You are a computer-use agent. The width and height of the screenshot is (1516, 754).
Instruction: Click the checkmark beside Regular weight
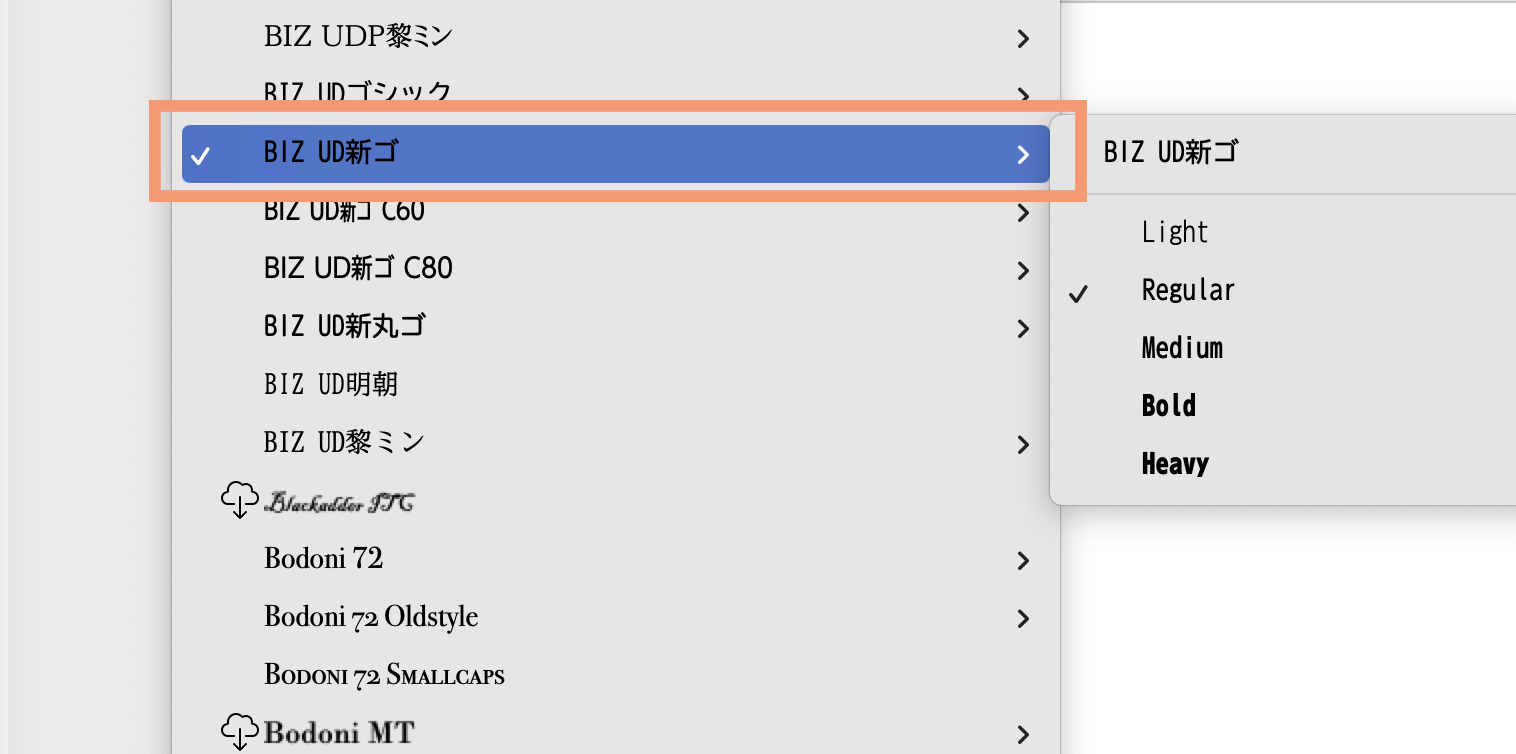pyautogui.click(x=1078, y=291)
